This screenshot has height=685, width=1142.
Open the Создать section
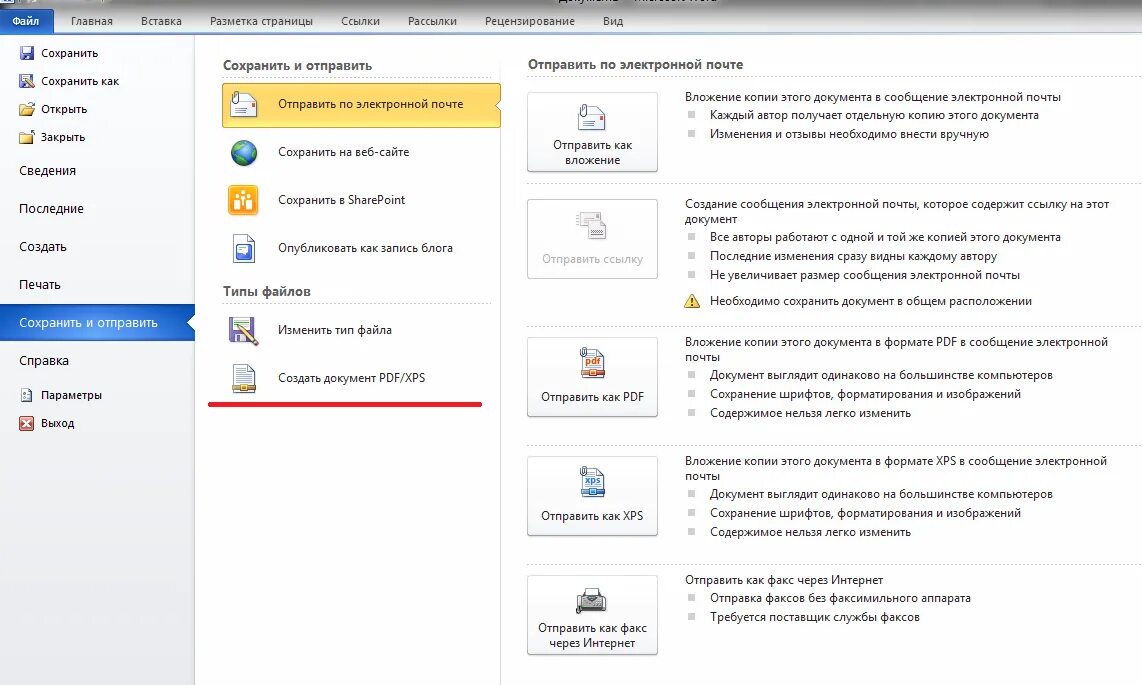coord(43,247)
